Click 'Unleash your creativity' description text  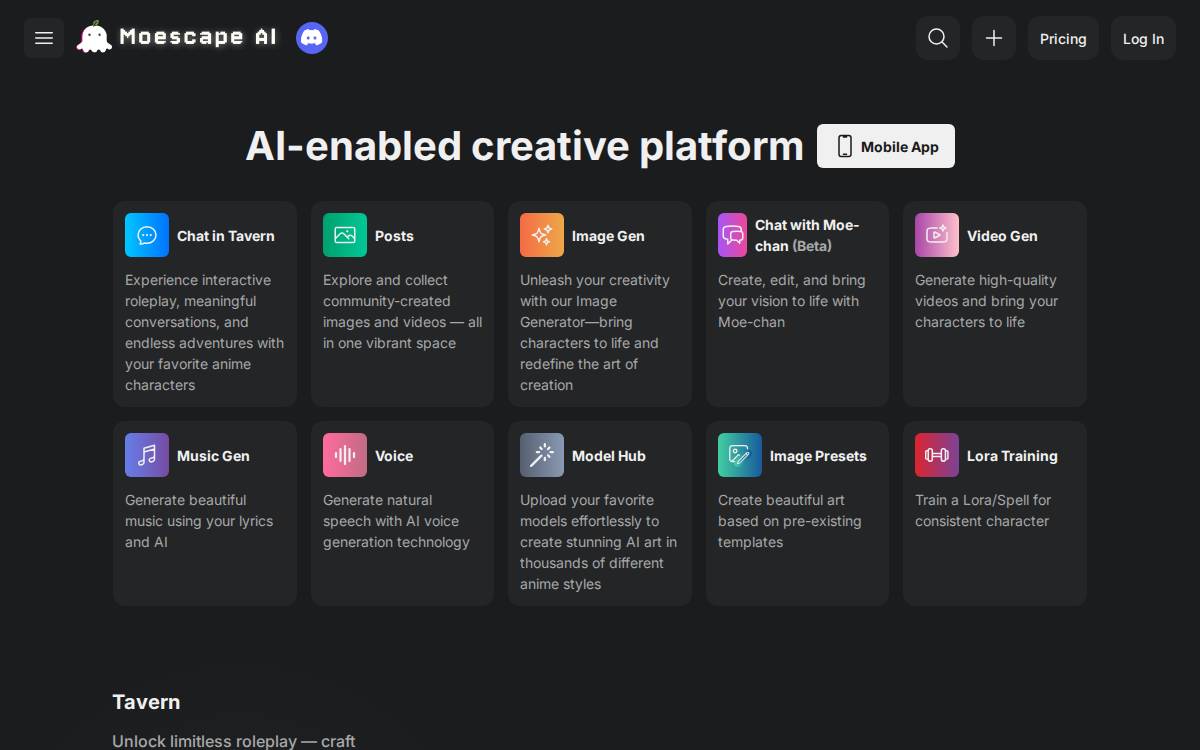(595, 332)
